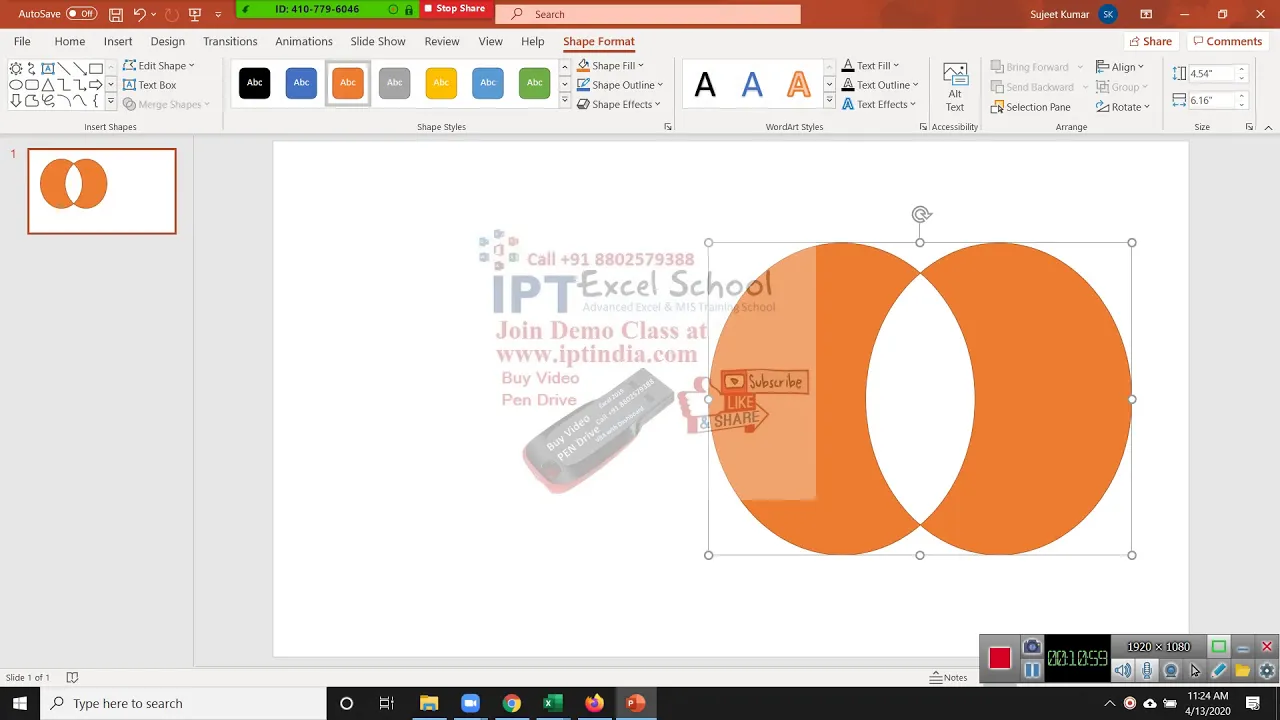Open the Slide Show tab
The image size is (1280, 720).
tap(378, 41)
